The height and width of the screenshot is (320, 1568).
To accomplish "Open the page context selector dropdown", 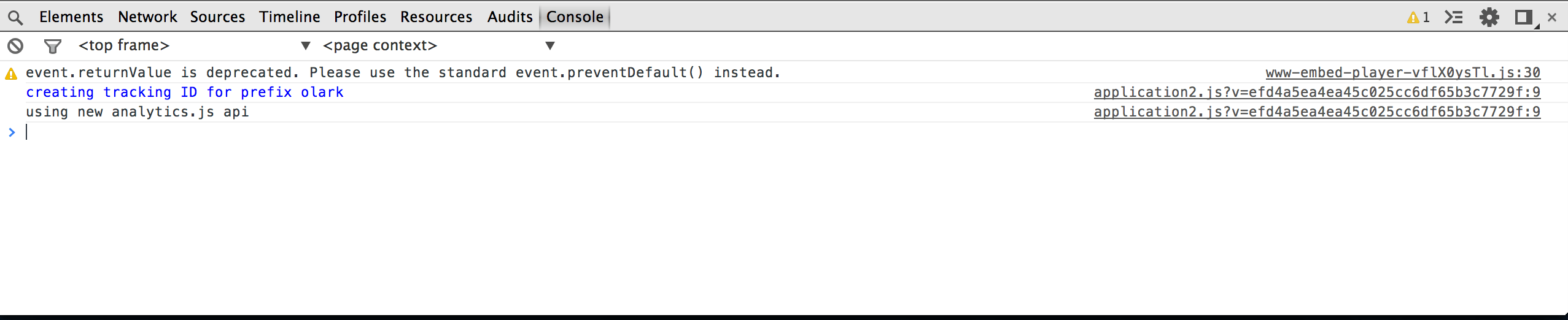I will pyautogui.click(x=438, y=45).
